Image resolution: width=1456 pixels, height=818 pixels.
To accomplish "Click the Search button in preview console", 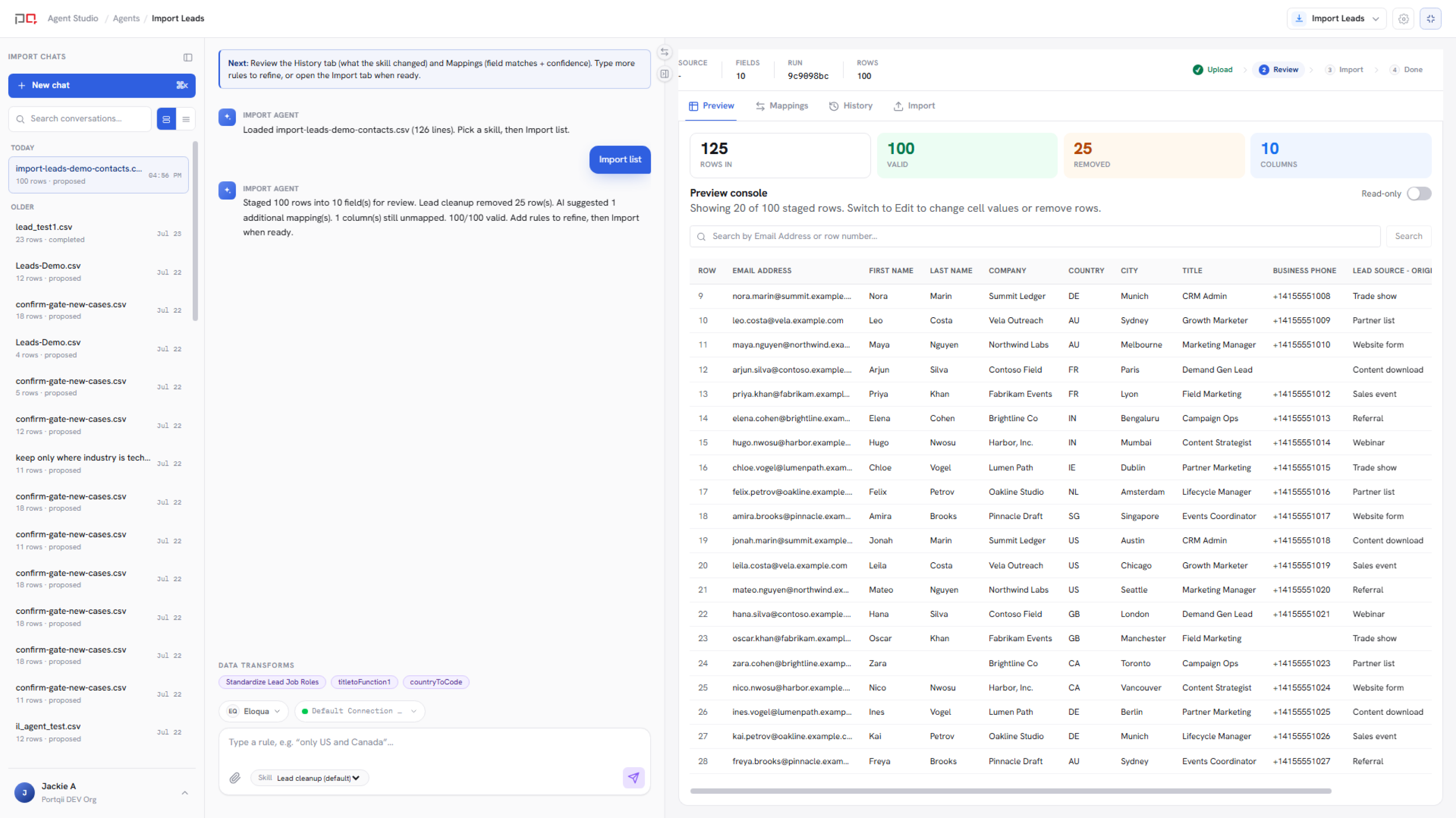I will coord(1408,236).
